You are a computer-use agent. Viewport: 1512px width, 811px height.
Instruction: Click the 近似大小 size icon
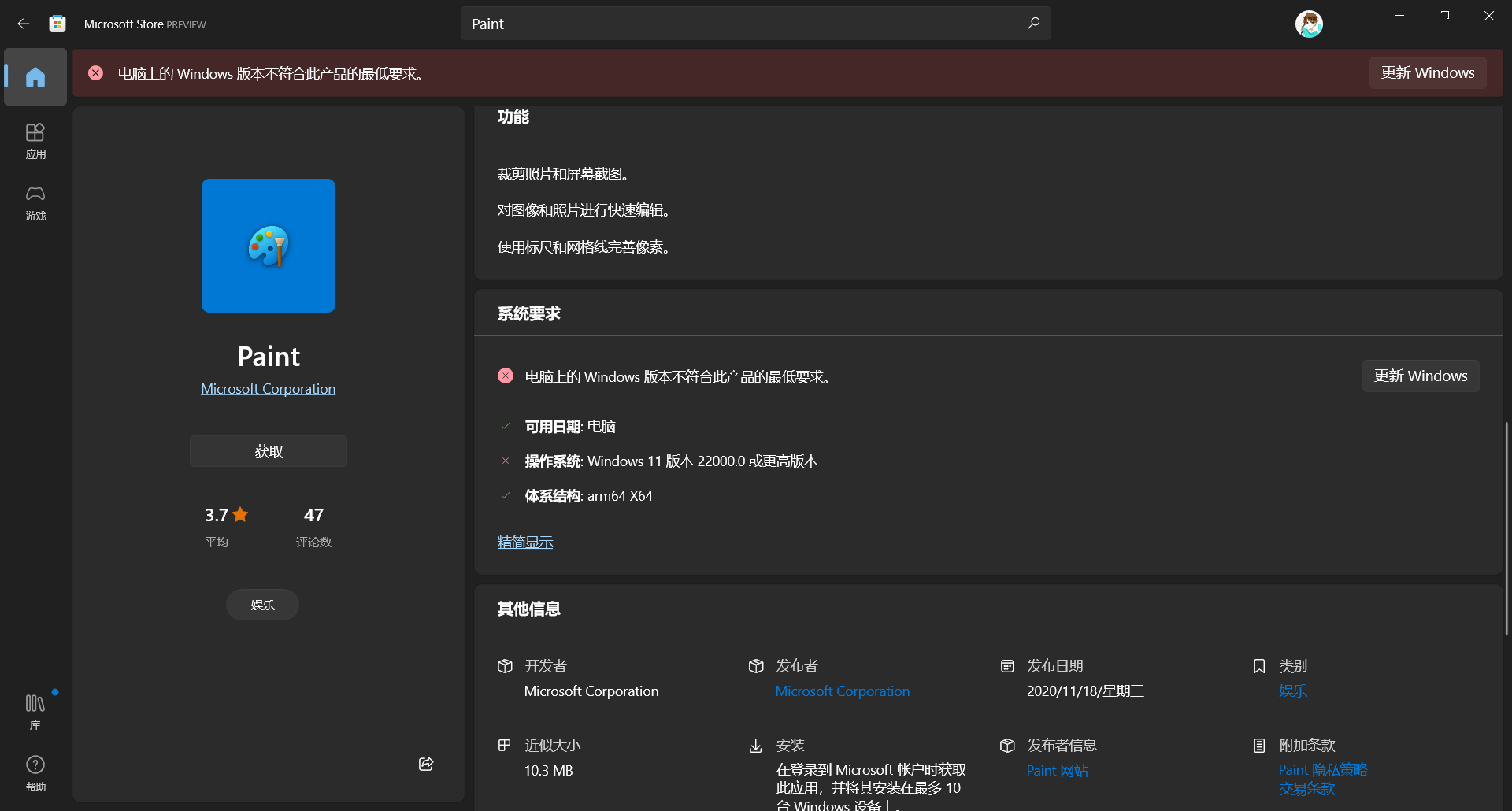click(x=505, y=745)
